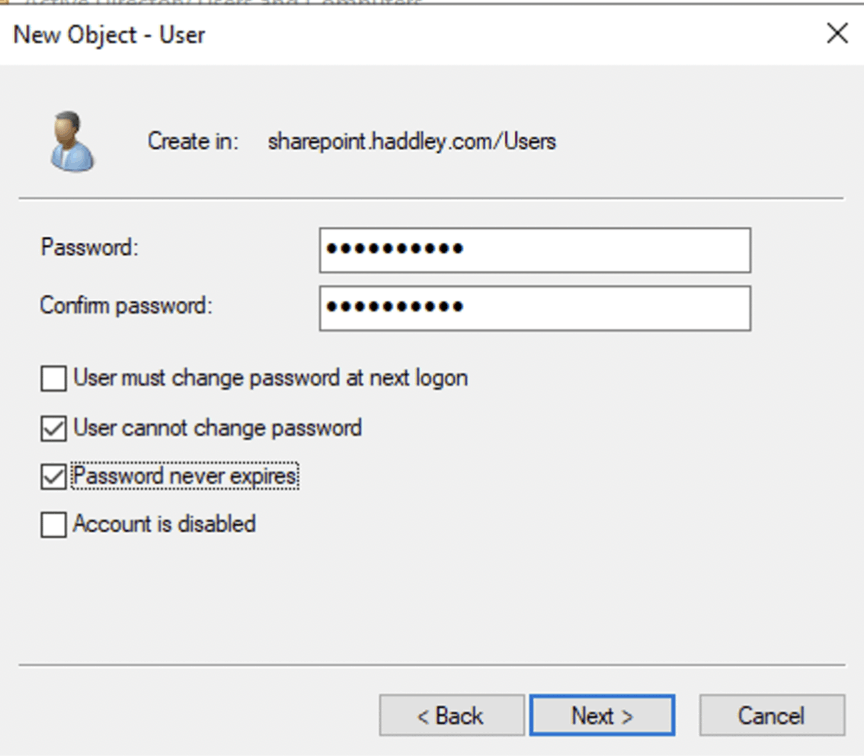This screenshot has width=864, height=756.
Task: Click the 'Confirm password:' field label
Action: (126, 306)
